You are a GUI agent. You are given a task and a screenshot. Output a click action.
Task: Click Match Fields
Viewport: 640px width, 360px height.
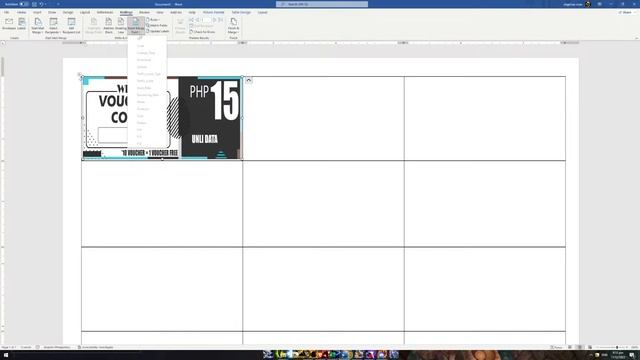tap(157, 25)
